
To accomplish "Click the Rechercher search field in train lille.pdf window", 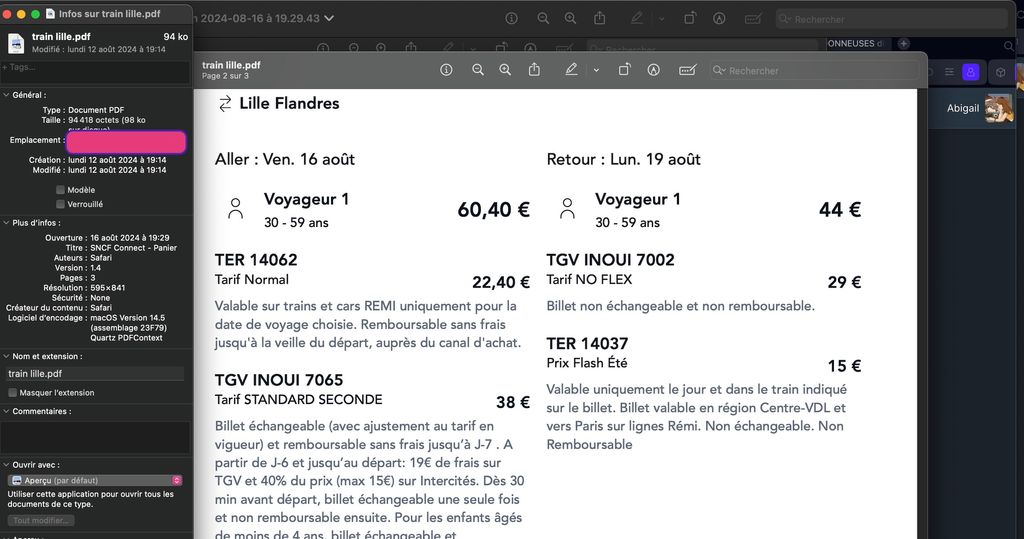I will point(814,71).
